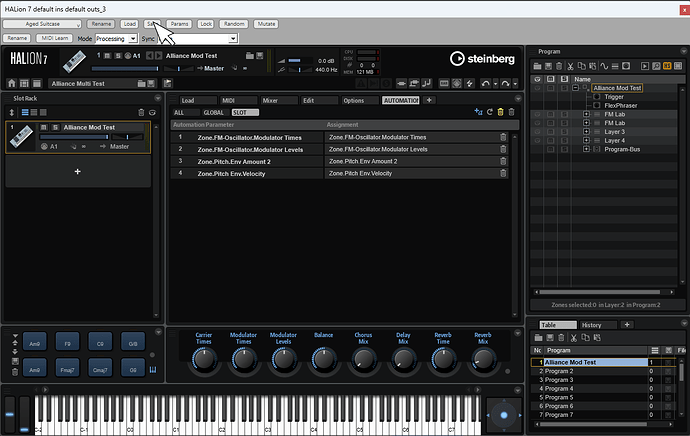Toggle mute on Alliance Mod Test slot
The height and width of the screenshot is (436, 690).
pos(45,128)
